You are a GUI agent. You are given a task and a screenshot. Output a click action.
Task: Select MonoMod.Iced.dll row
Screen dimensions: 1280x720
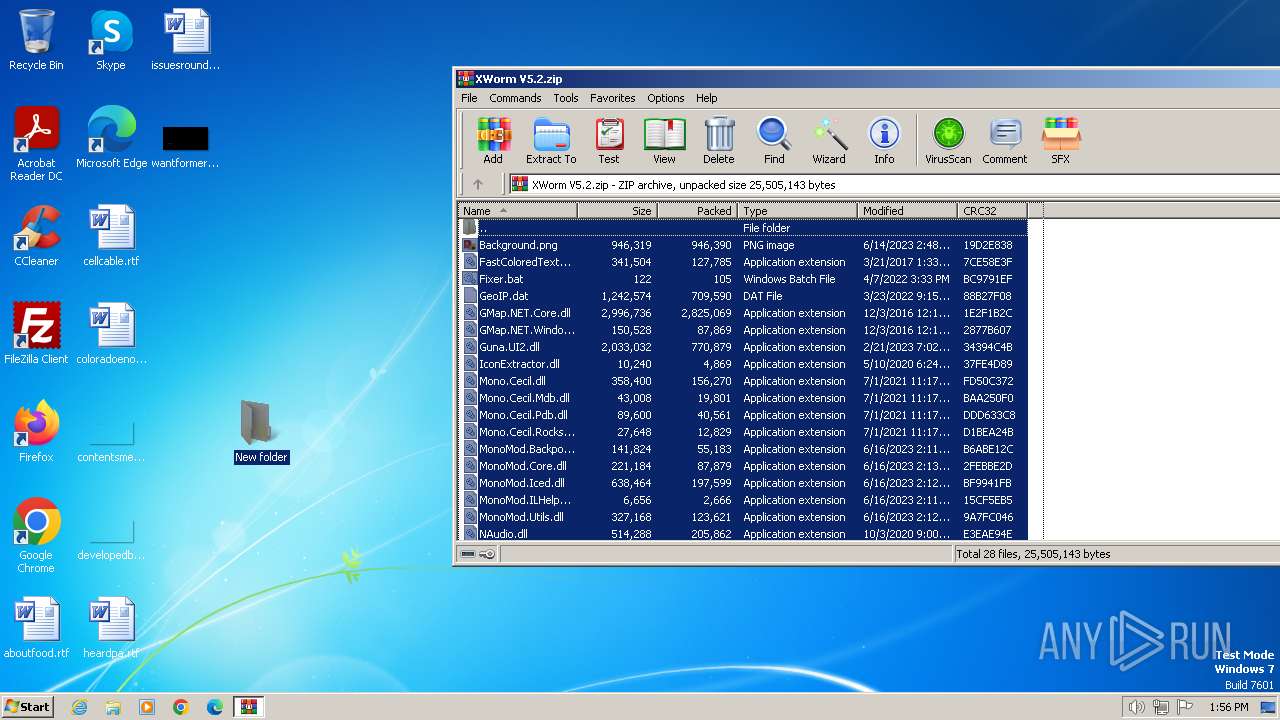tap(743, 483)
